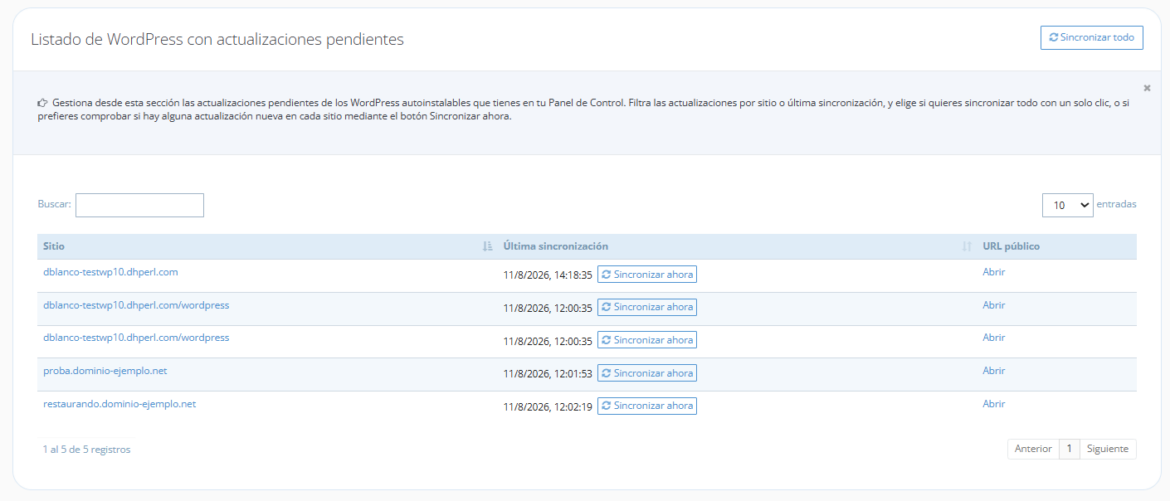Select the timestamp 11/8/2026, 14:18:35
This screenshot has height=501, width=1170.
pos(548,276)
